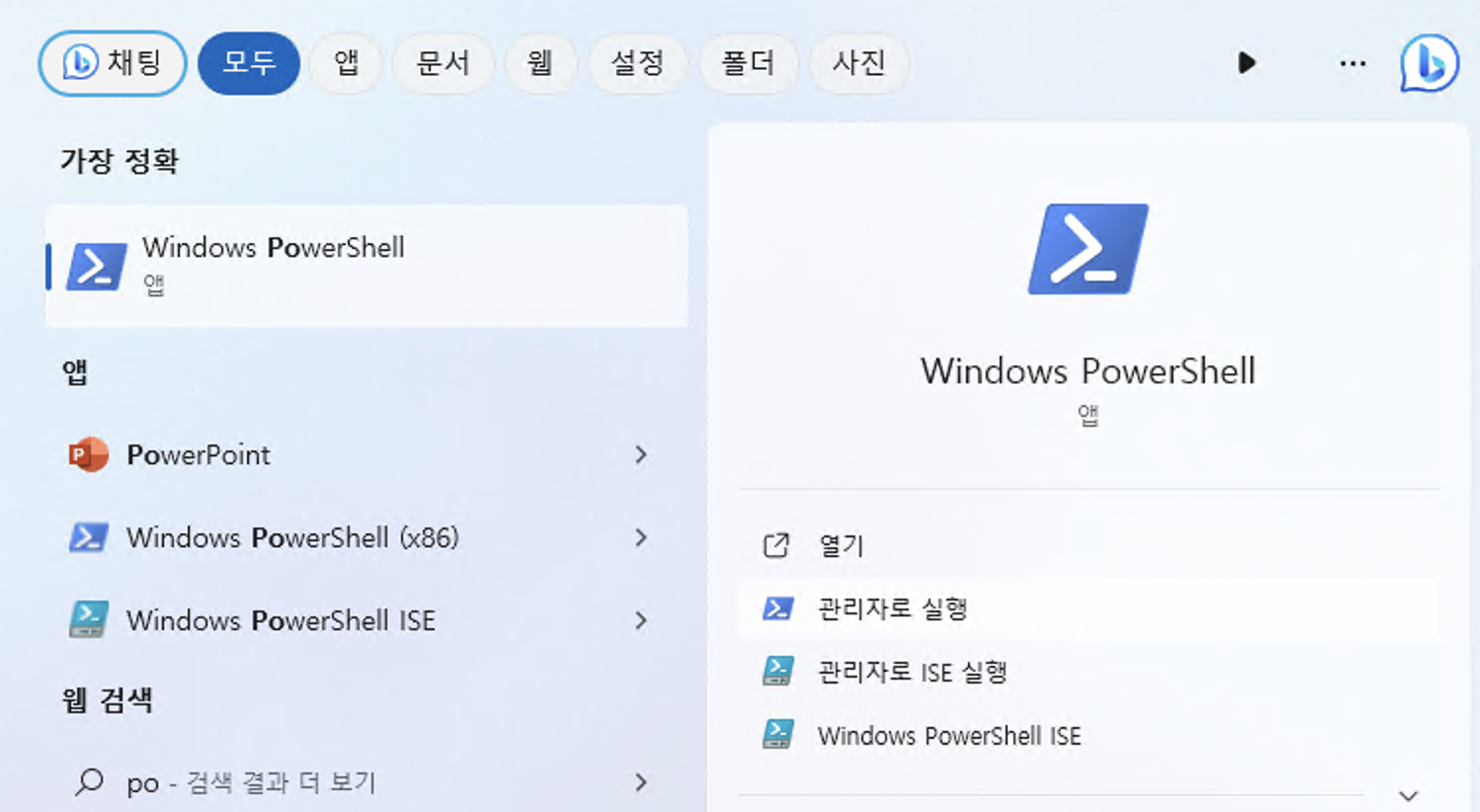Viewport: 1480px width, 812px height.
Task: Switch to the 웹 filter tab
Action: 539,63
